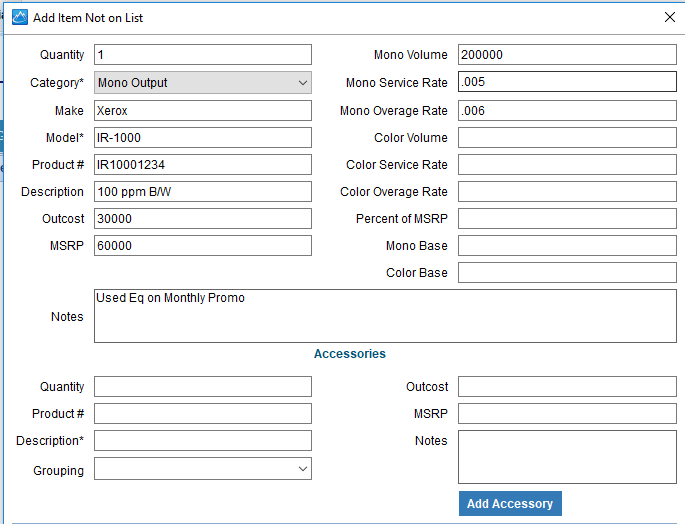The image size is (685, 524).
Task: Click into Product # field IR10001234
Action: [203, 165]
